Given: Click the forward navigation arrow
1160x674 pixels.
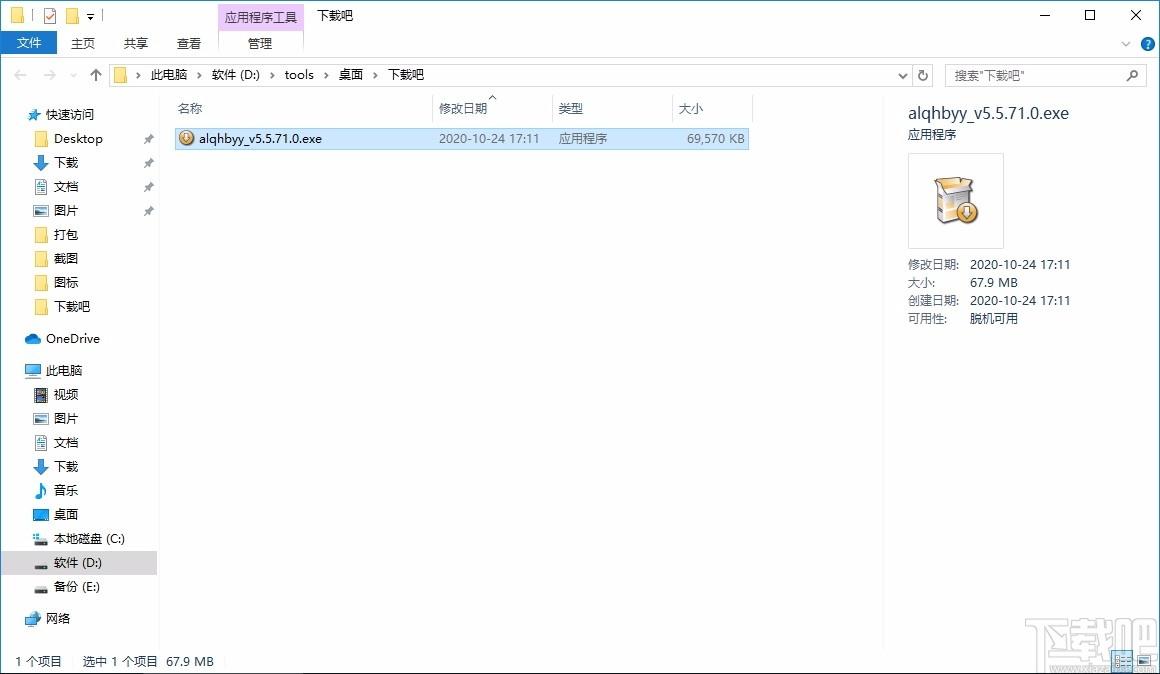Looking at the screenshot, I should coord(50,75).
